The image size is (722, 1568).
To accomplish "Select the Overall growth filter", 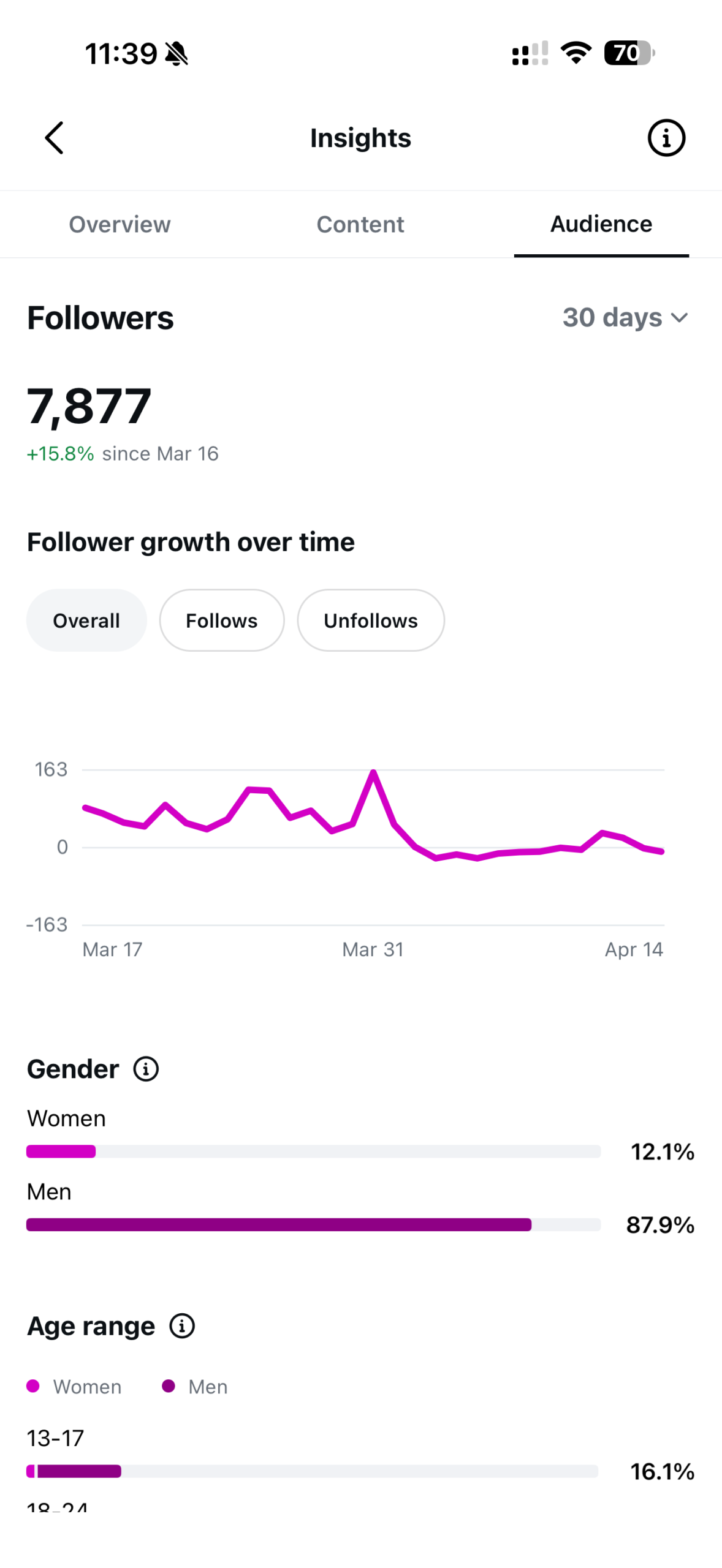I will (x=86, y=620).
